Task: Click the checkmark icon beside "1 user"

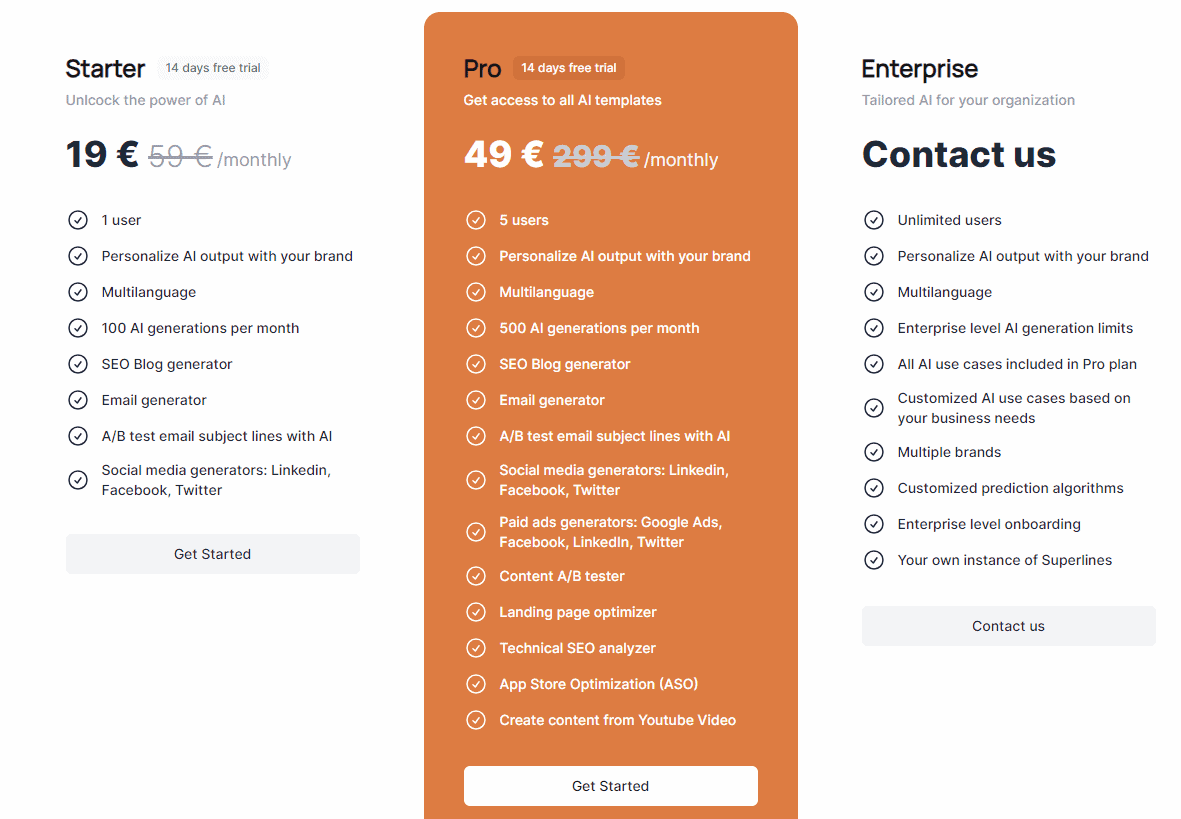Action: [x=78, y=220]
